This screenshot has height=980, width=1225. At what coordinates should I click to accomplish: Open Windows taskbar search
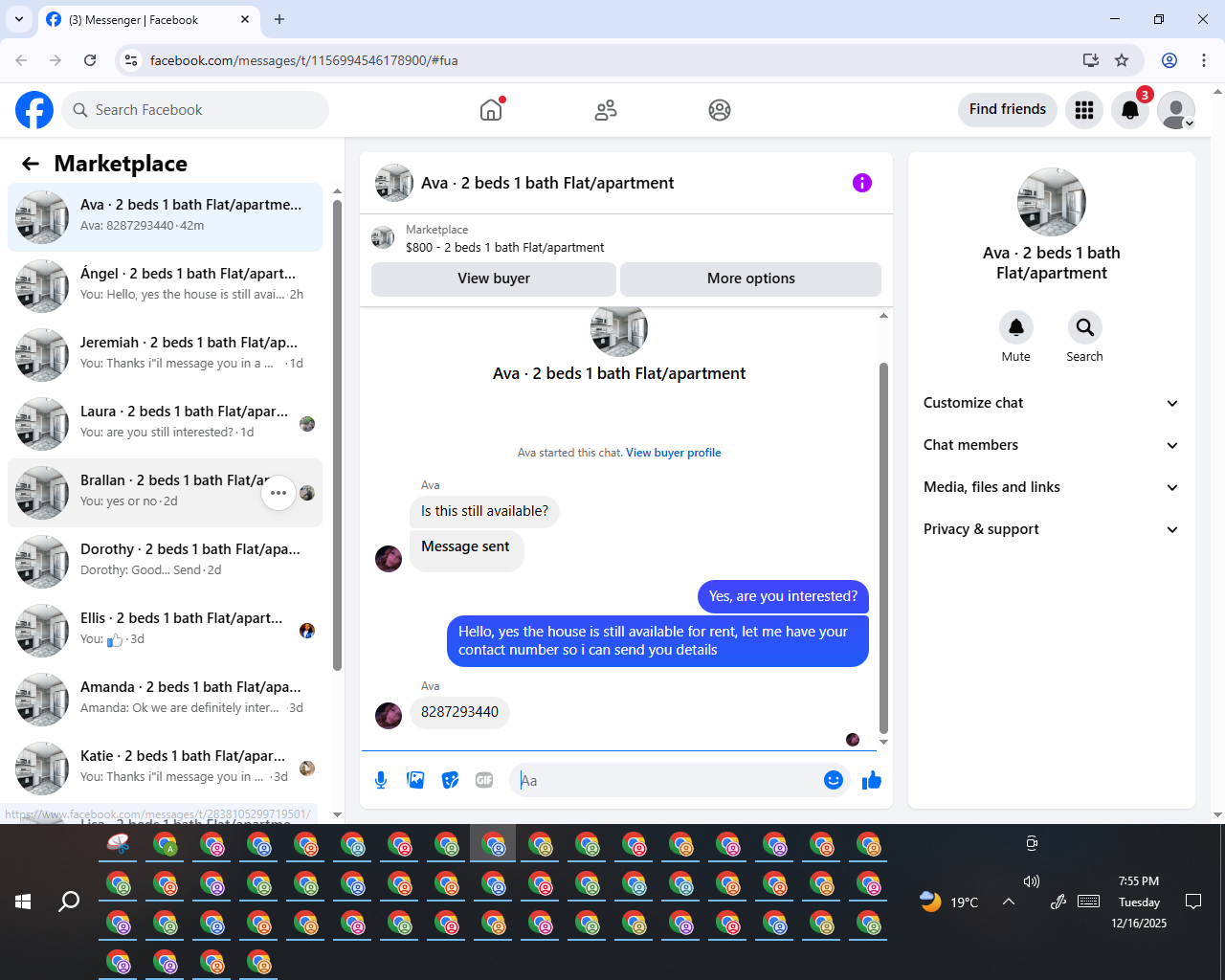click(69, 902)
